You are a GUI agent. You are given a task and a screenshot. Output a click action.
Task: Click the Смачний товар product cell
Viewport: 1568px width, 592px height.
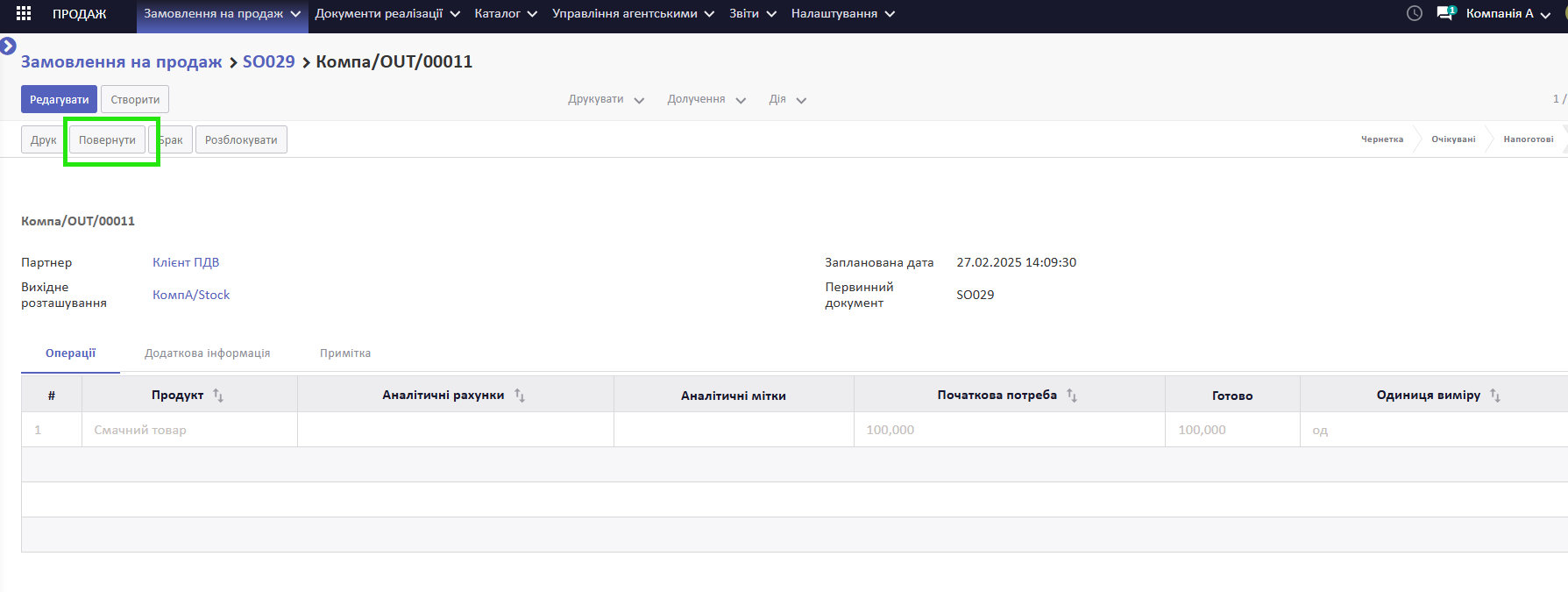tap(189, 430)
